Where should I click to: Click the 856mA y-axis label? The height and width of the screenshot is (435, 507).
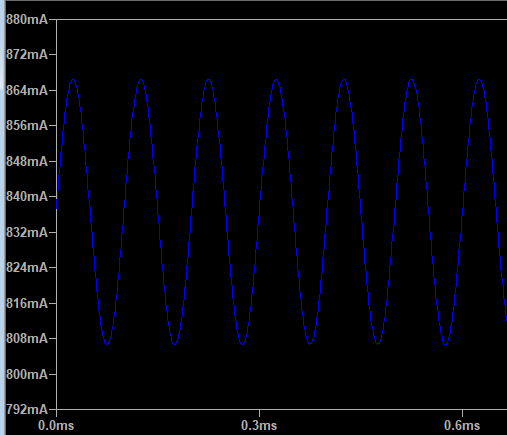pyautogui.click(x=27, y=126)
